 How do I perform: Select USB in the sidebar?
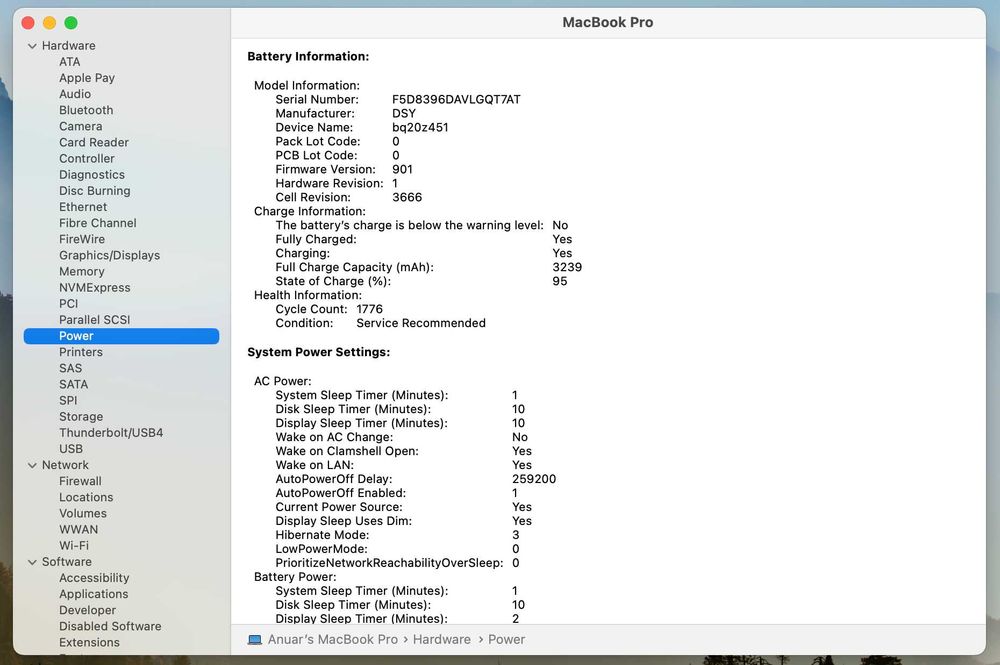(71, 449)
